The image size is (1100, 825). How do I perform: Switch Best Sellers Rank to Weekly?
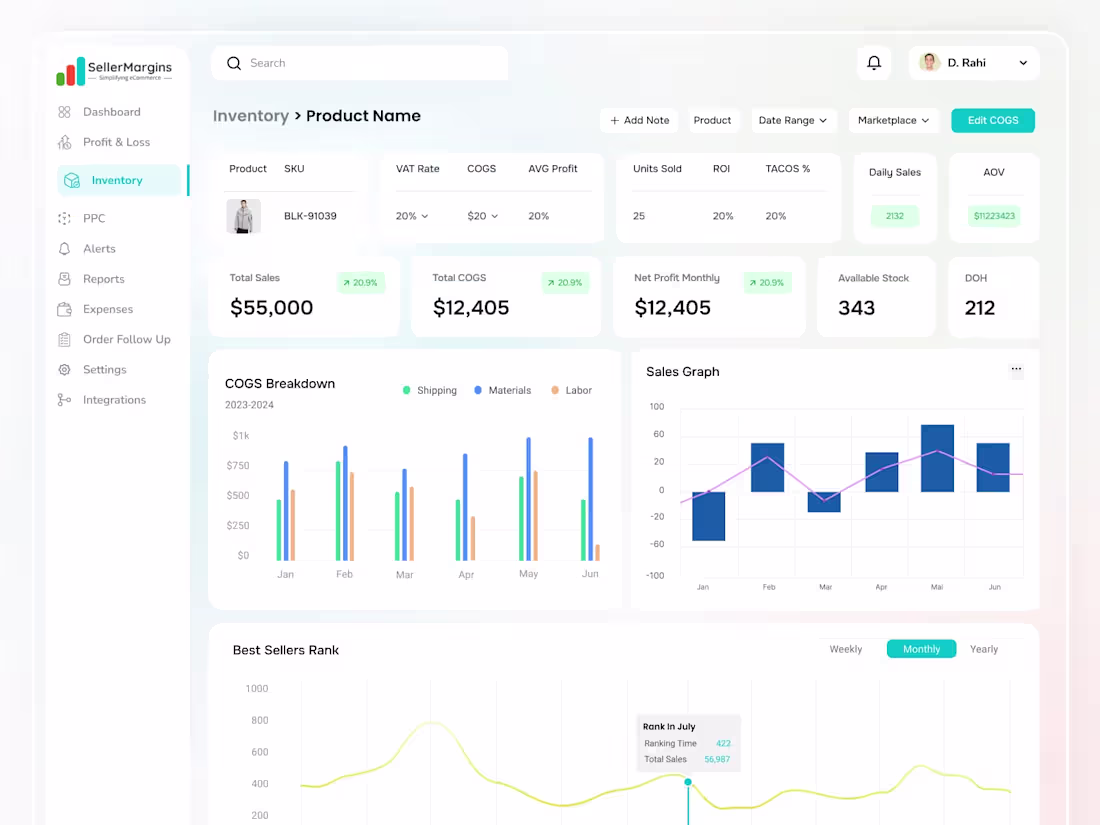846,649
